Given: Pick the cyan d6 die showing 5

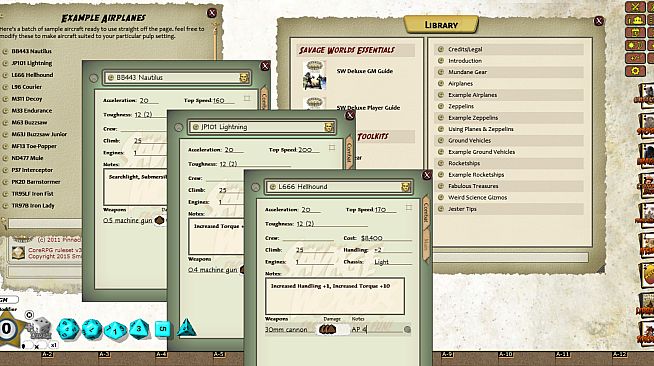Looking at the screenshot, I should tap(163, 329).
